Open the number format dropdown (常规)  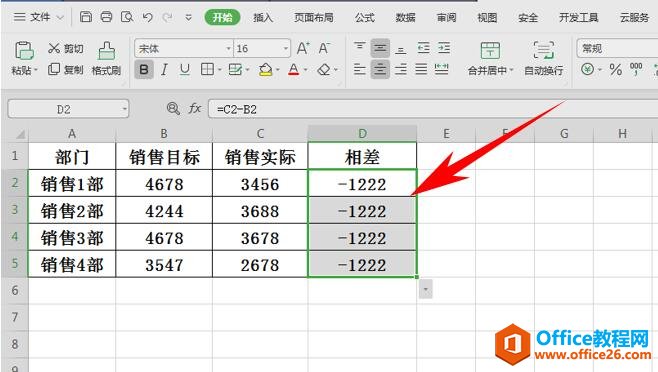(x=617, y=48)
